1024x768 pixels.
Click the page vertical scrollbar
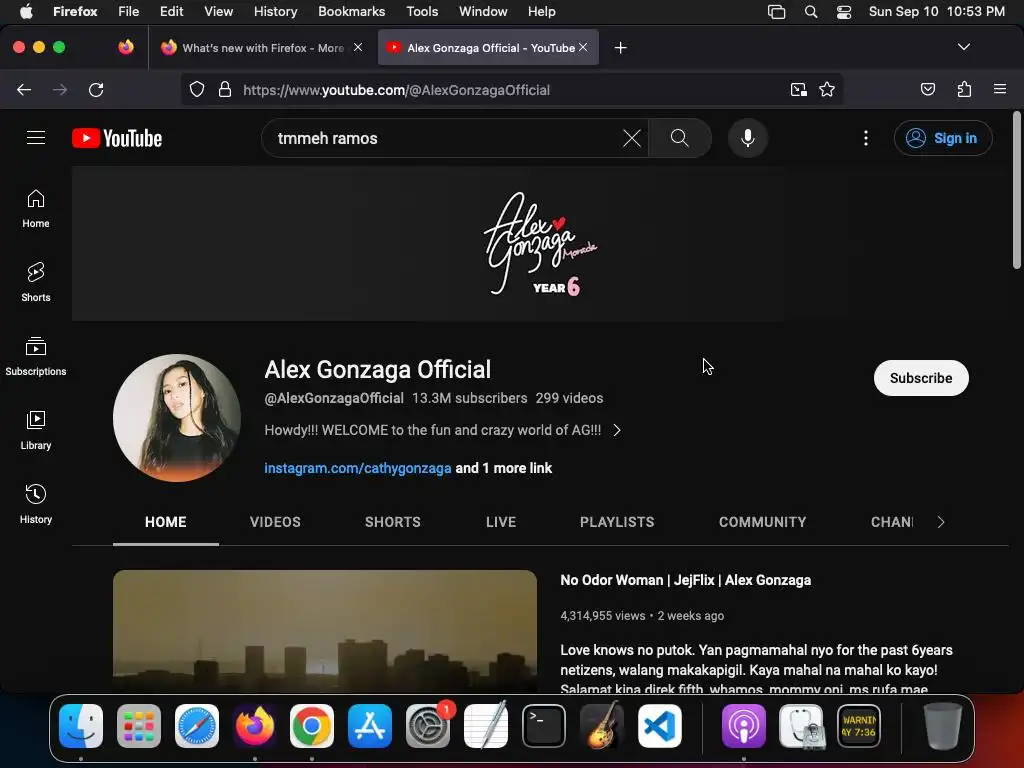click(x=1016, y=191)
